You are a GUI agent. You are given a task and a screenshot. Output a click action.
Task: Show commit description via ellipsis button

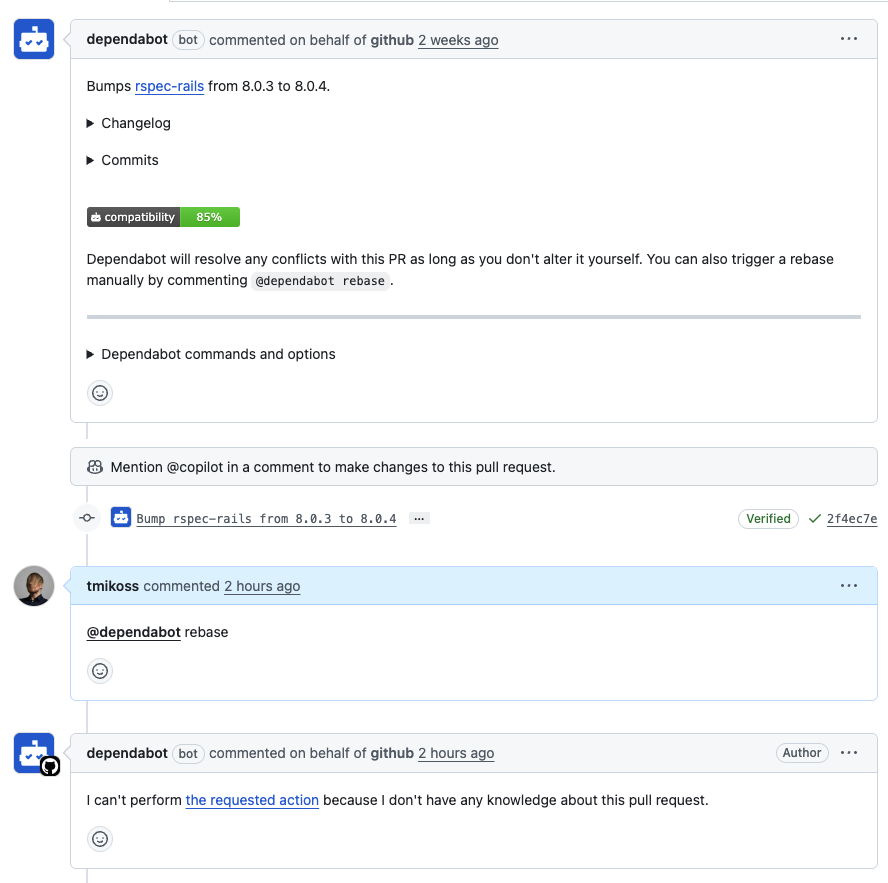[x=419, y=518]
